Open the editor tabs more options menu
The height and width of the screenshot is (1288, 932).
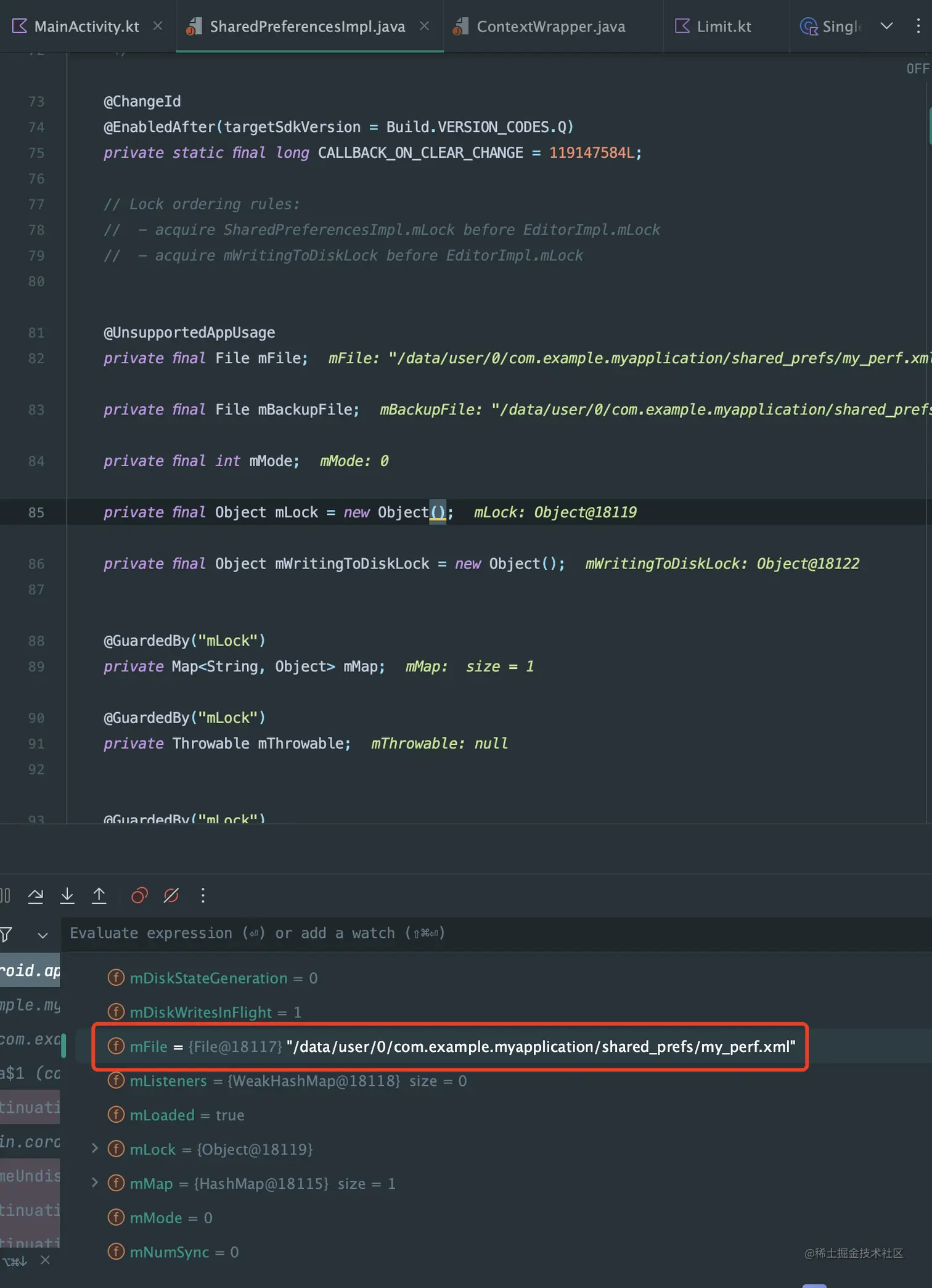point(918,26)
